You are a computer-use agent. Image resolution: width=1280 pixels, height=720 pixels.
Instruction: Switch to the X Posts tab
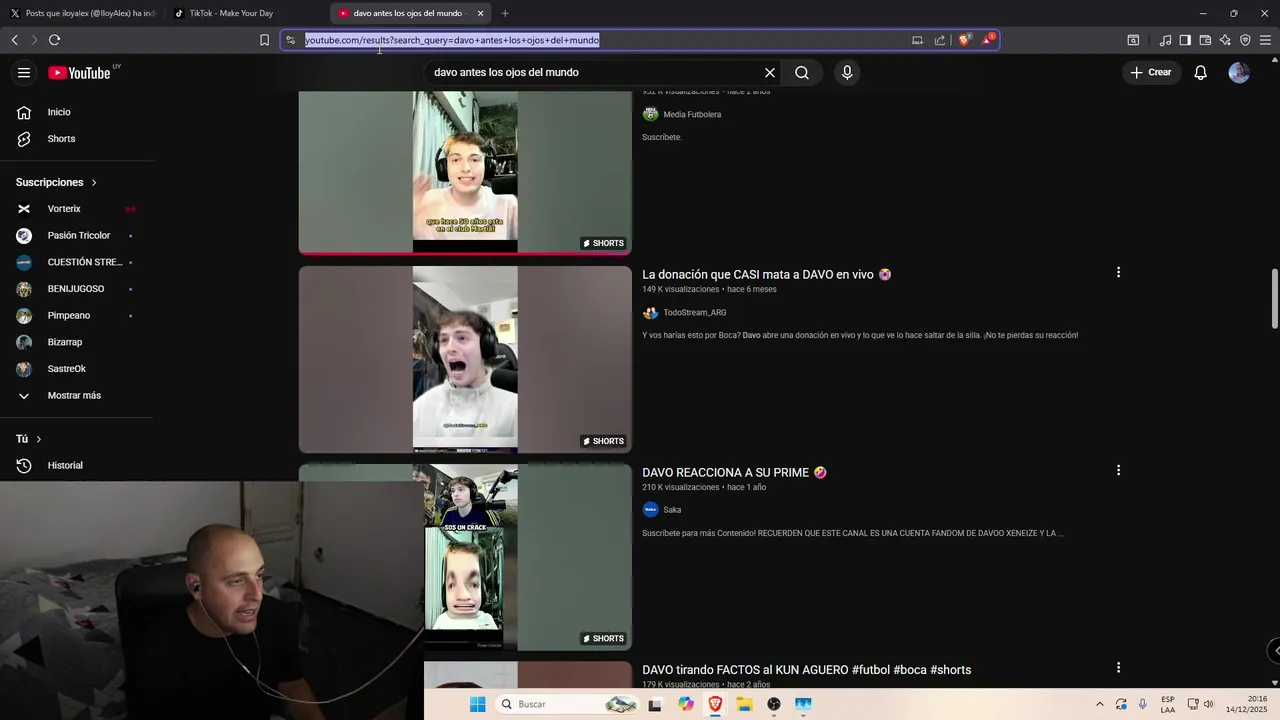82,13
